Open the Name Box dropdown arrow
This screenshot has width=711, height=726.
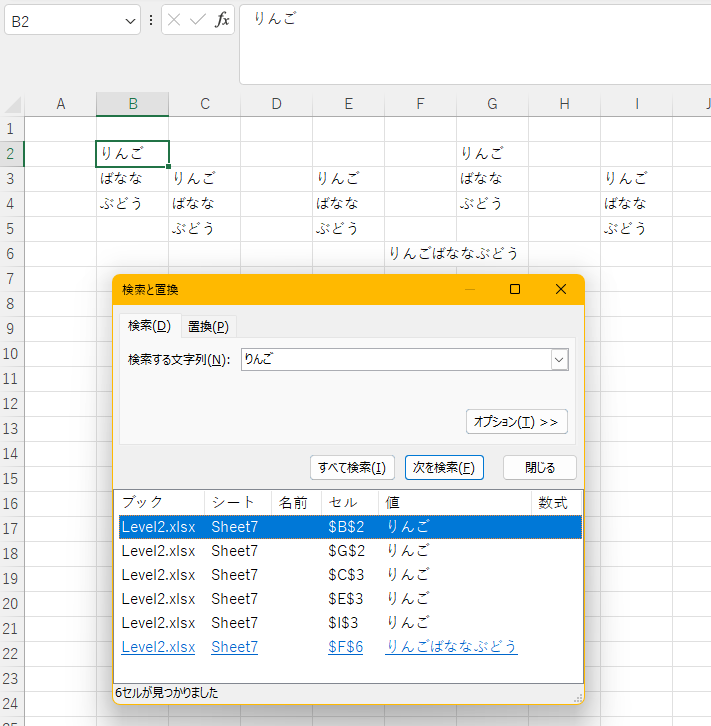[130, 21]
